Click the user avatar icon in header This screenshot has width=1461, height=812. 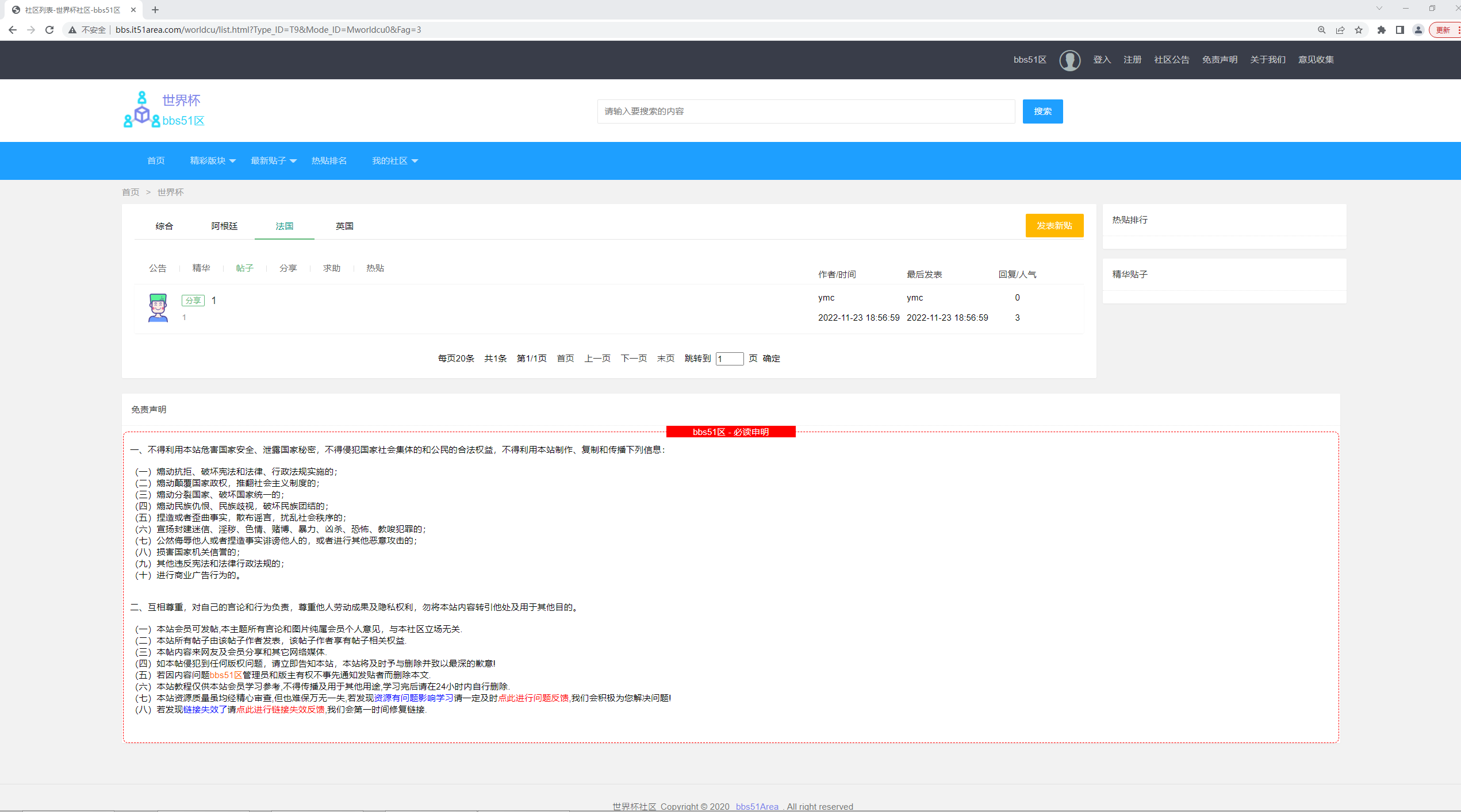1069,60
